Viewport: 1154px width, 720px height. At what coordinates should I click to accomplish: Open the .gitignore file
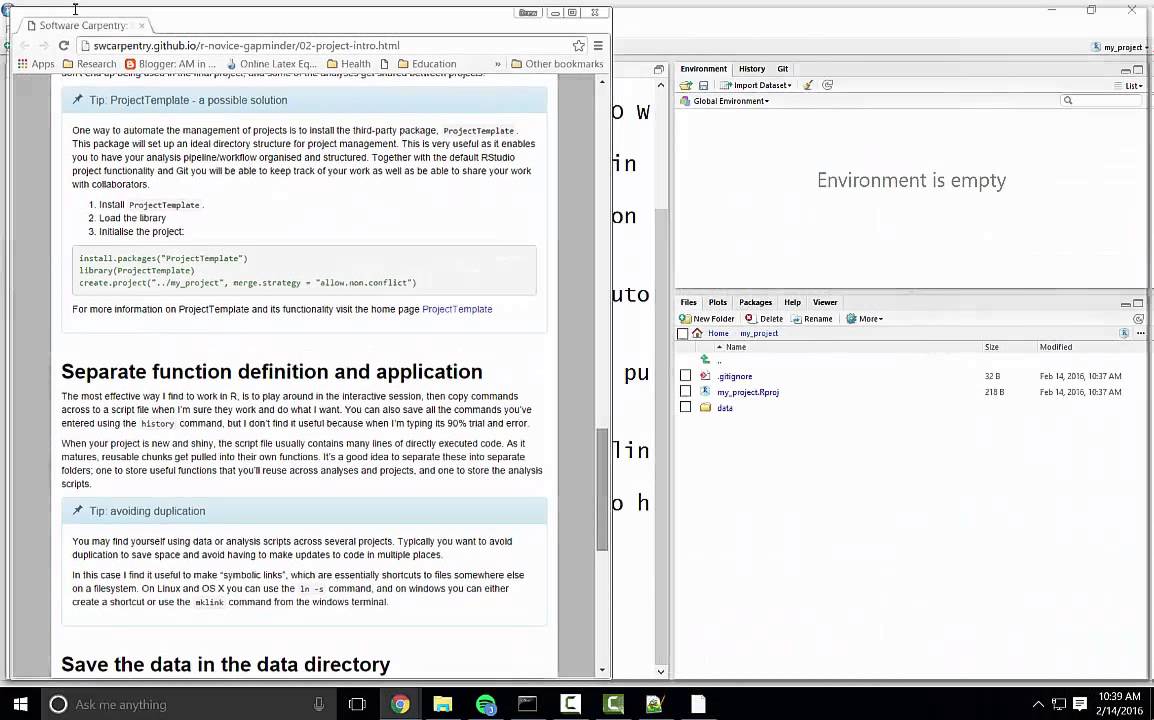click(734, 376)
